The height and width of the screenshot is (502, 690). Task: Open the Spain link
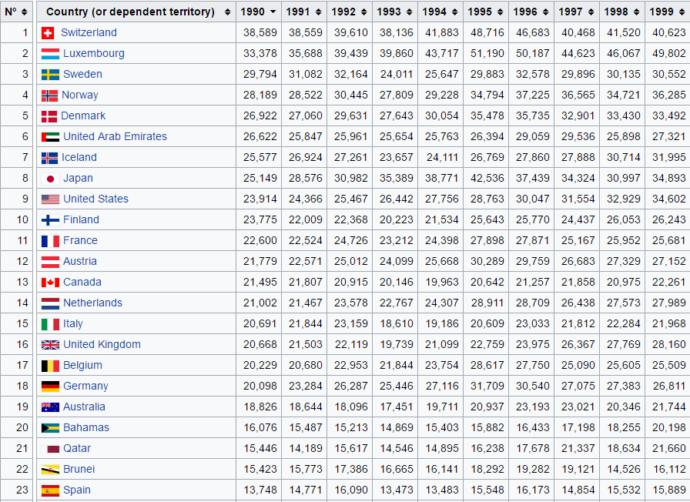click(x=77, y=490)
